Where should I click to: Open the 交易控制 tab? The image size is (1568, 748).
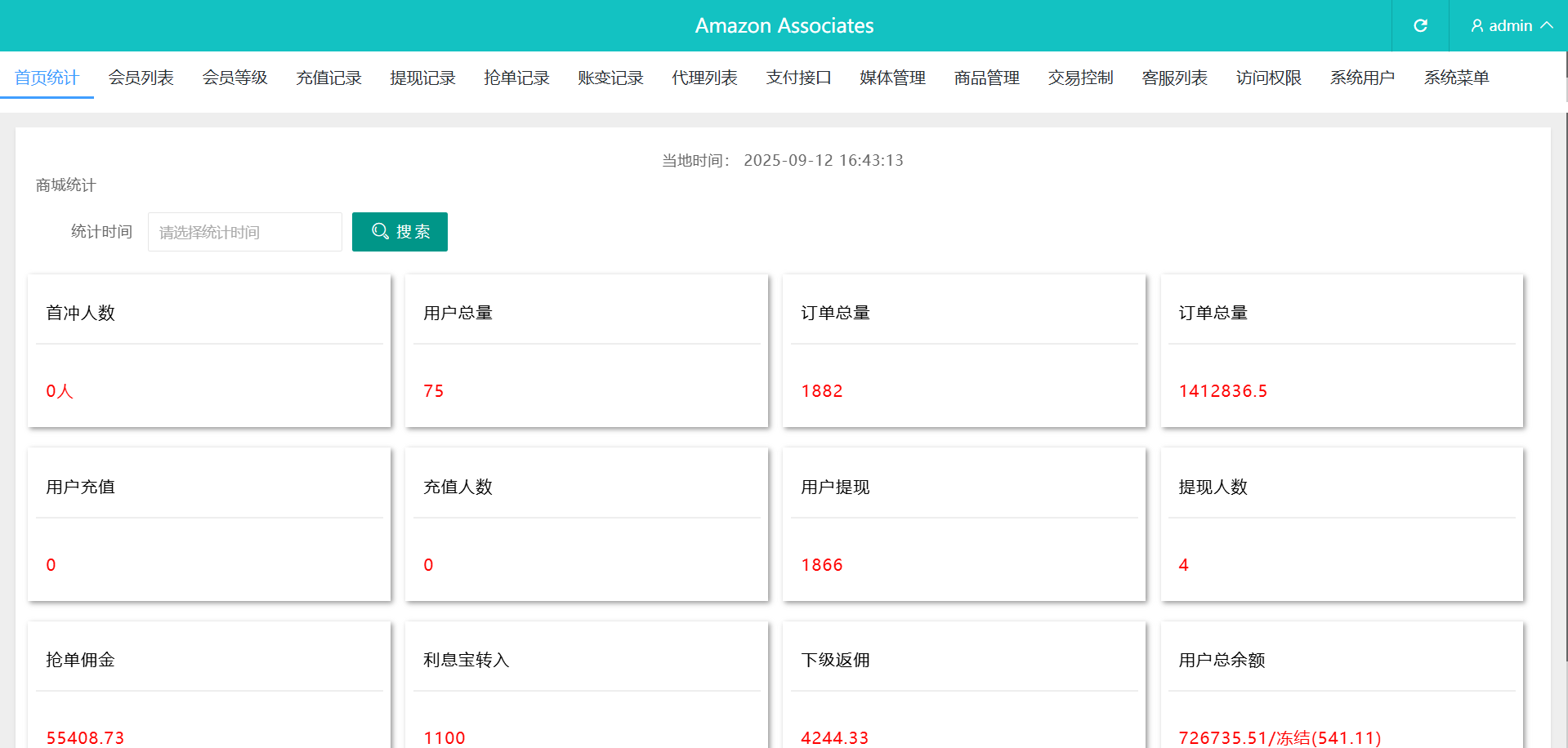pos(1080,78)
